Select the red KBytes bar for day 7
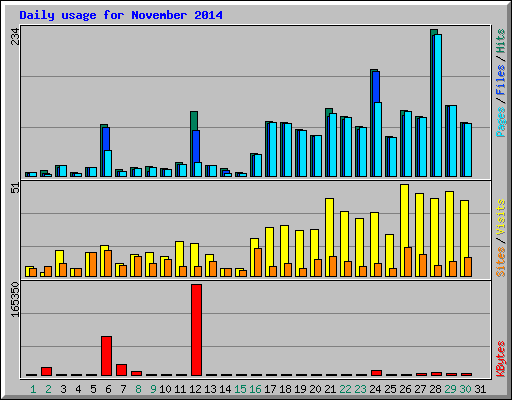512x400 pixels. 121,370
